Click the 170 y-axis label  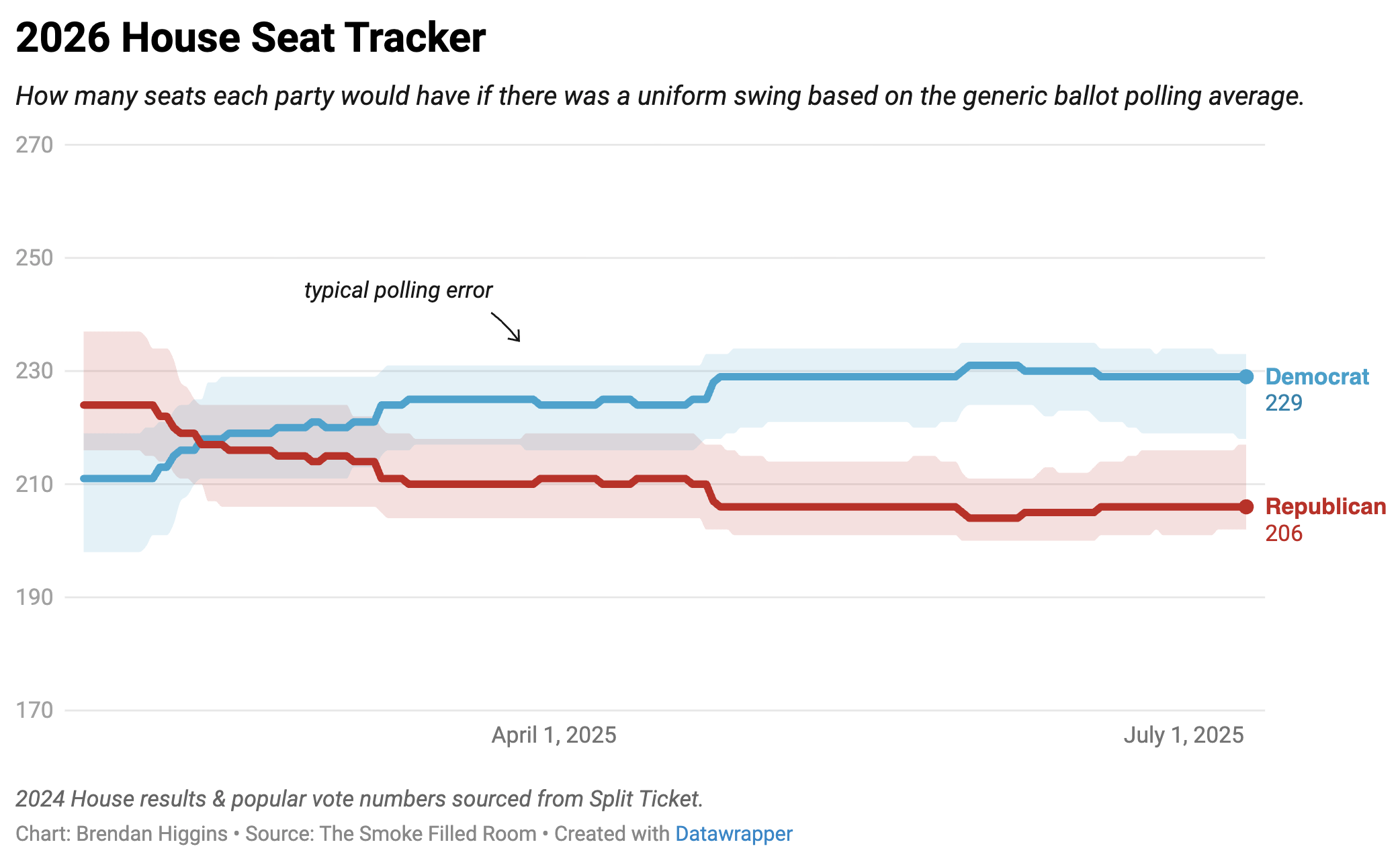pyautogui.click(x=34, y=710)
